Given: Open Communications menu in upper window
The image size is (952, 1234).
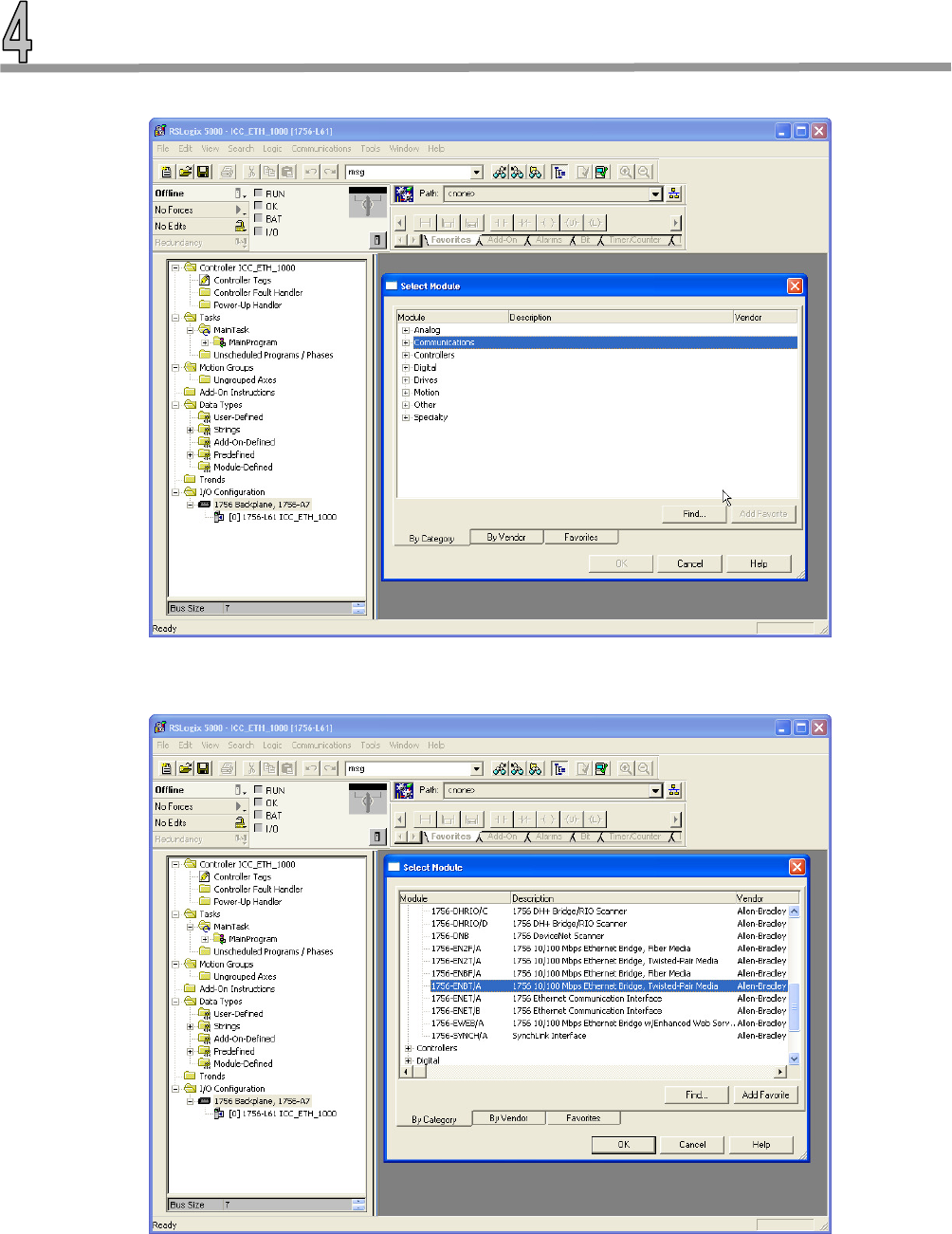Looking at the screenshot, I should (x=321, y=149).
